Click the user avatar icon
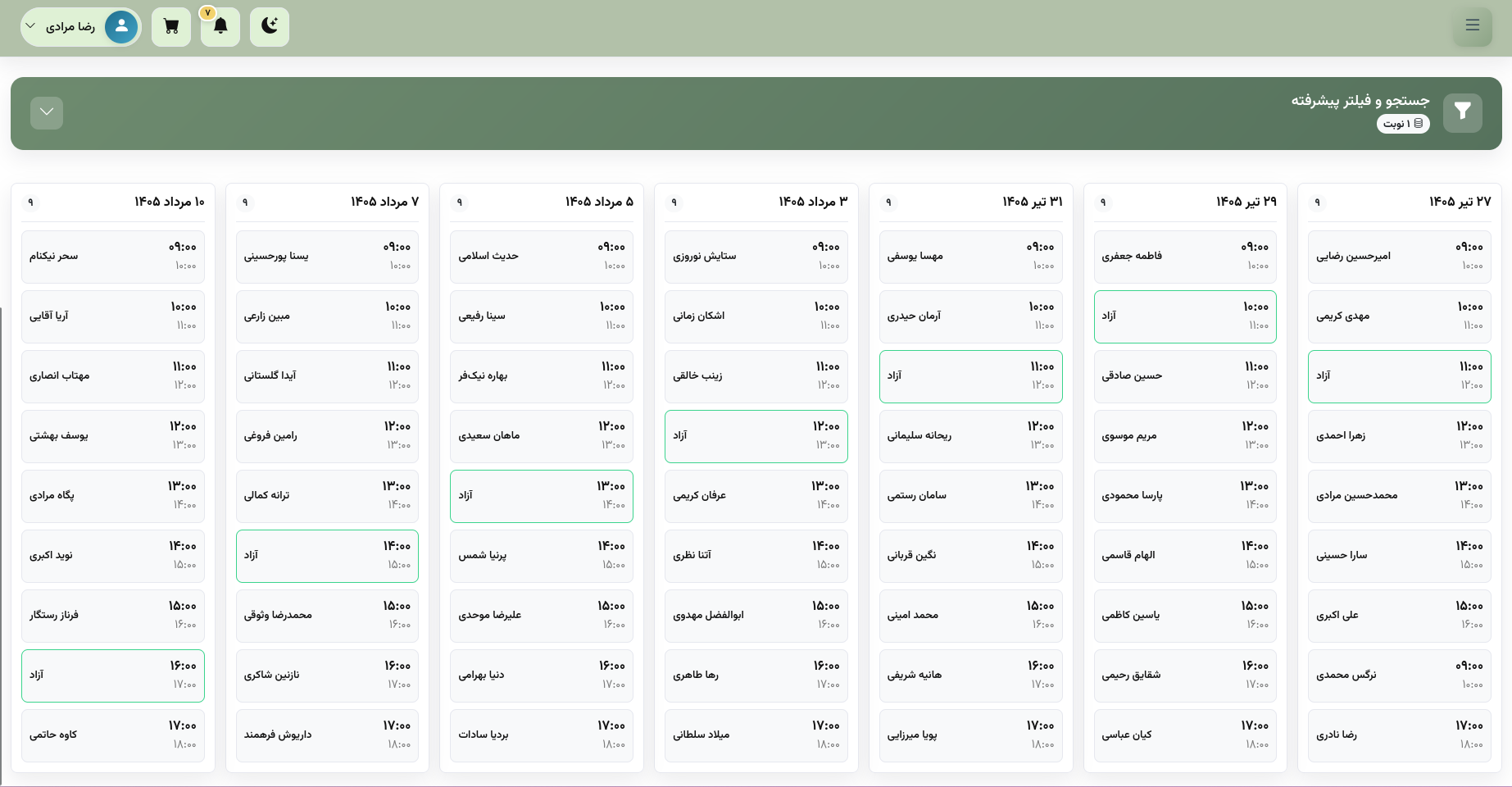This screenshot has height=787, width=1512. (x=121, y=26)
